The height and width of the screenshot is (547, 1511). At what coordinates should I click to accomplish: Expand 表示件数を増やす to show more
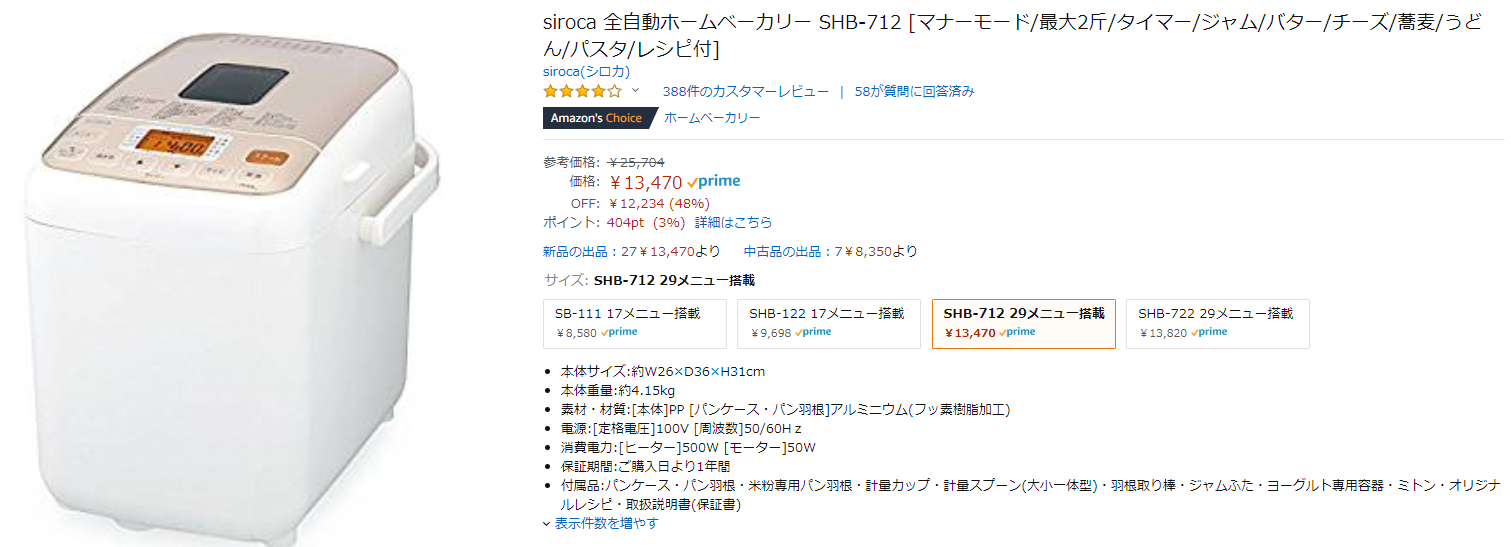pos(606,523)
